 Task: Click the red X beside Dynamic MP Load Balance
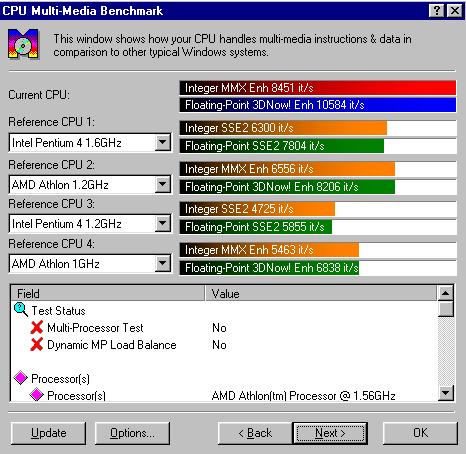tap(37, 344)
